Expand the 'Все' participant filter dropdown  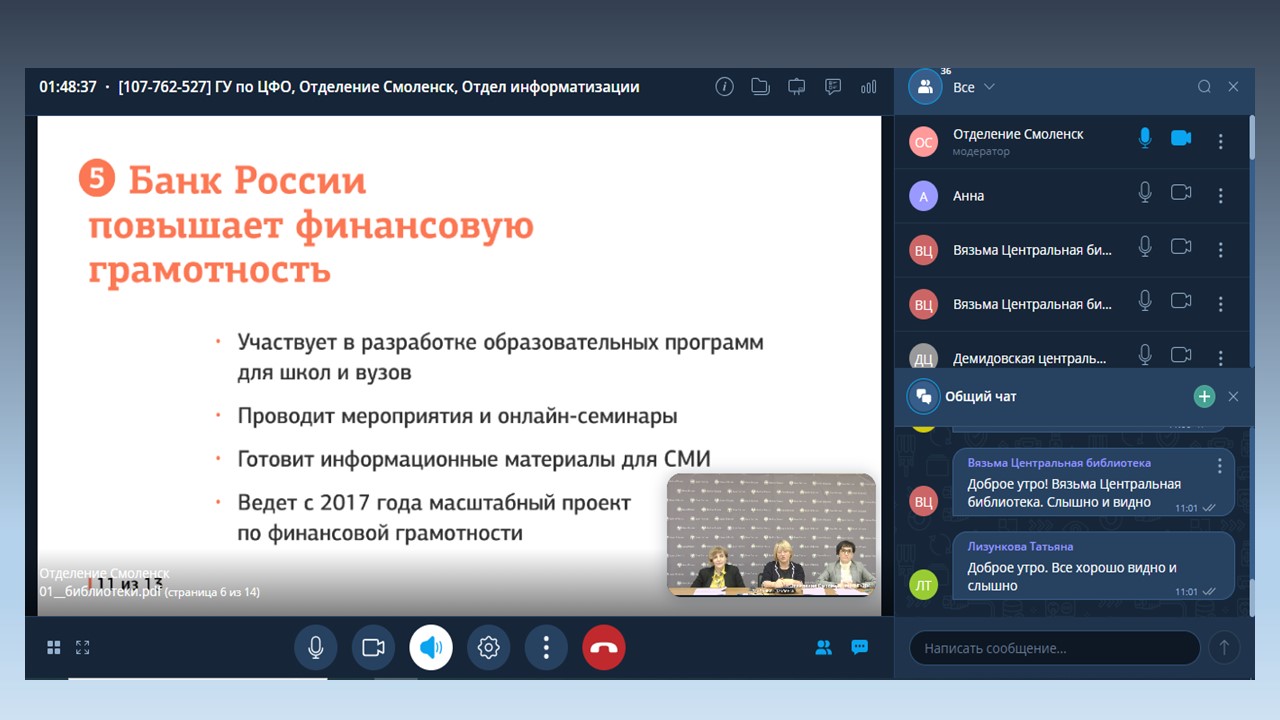(974, 87)
